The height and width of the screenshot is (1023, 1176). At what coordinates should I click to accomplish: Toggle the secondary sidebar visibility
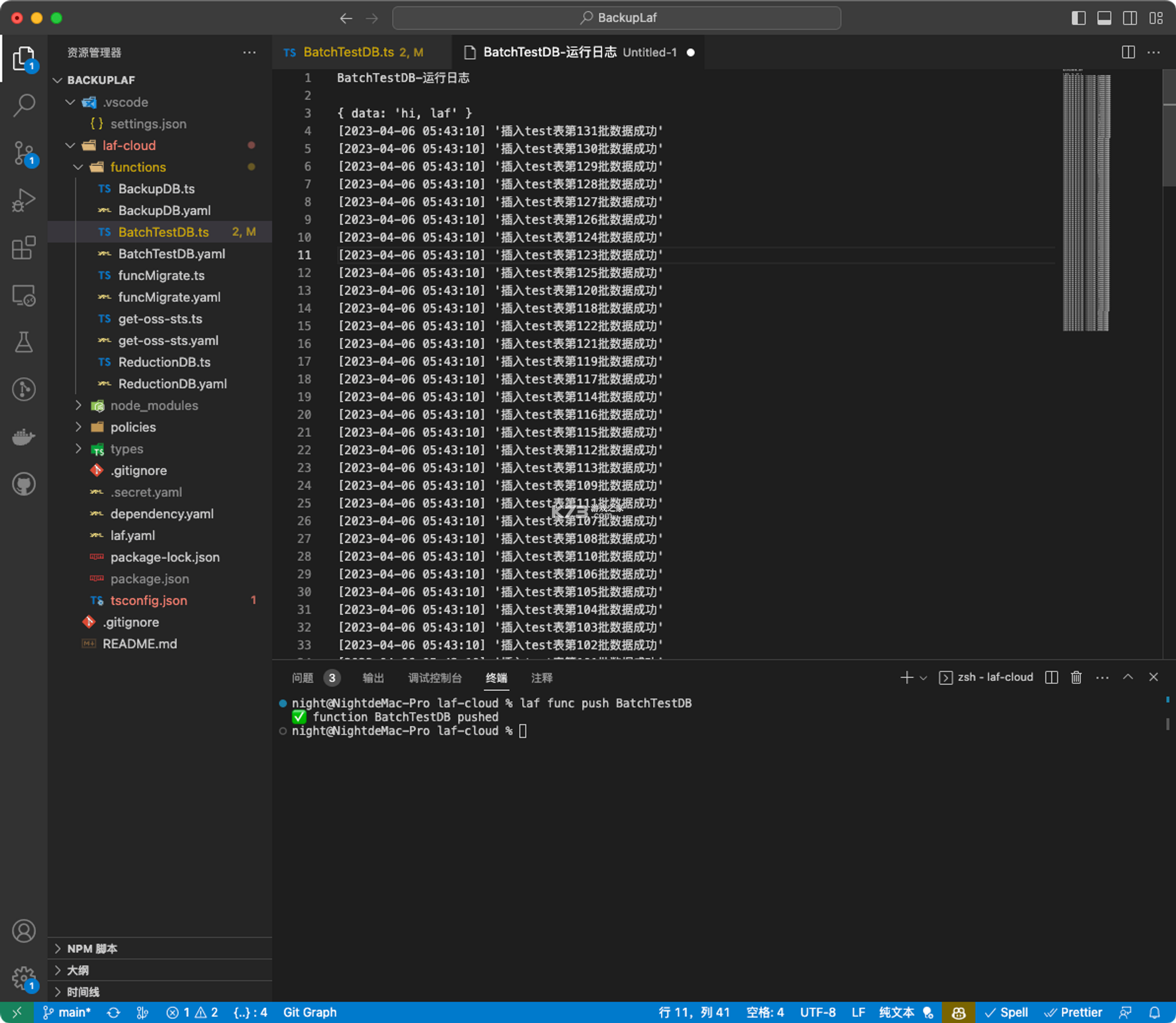1130,18
